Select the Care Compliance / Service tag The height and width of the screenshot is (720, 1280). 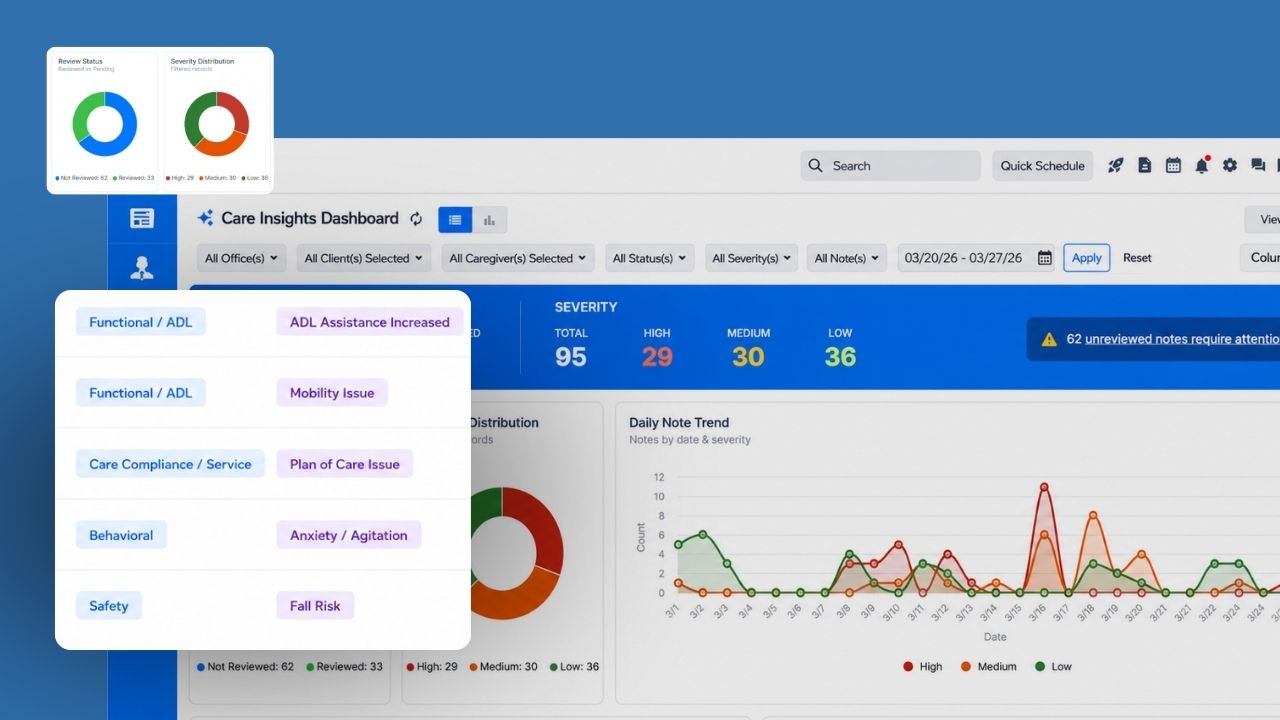click(x=170, y=464)
